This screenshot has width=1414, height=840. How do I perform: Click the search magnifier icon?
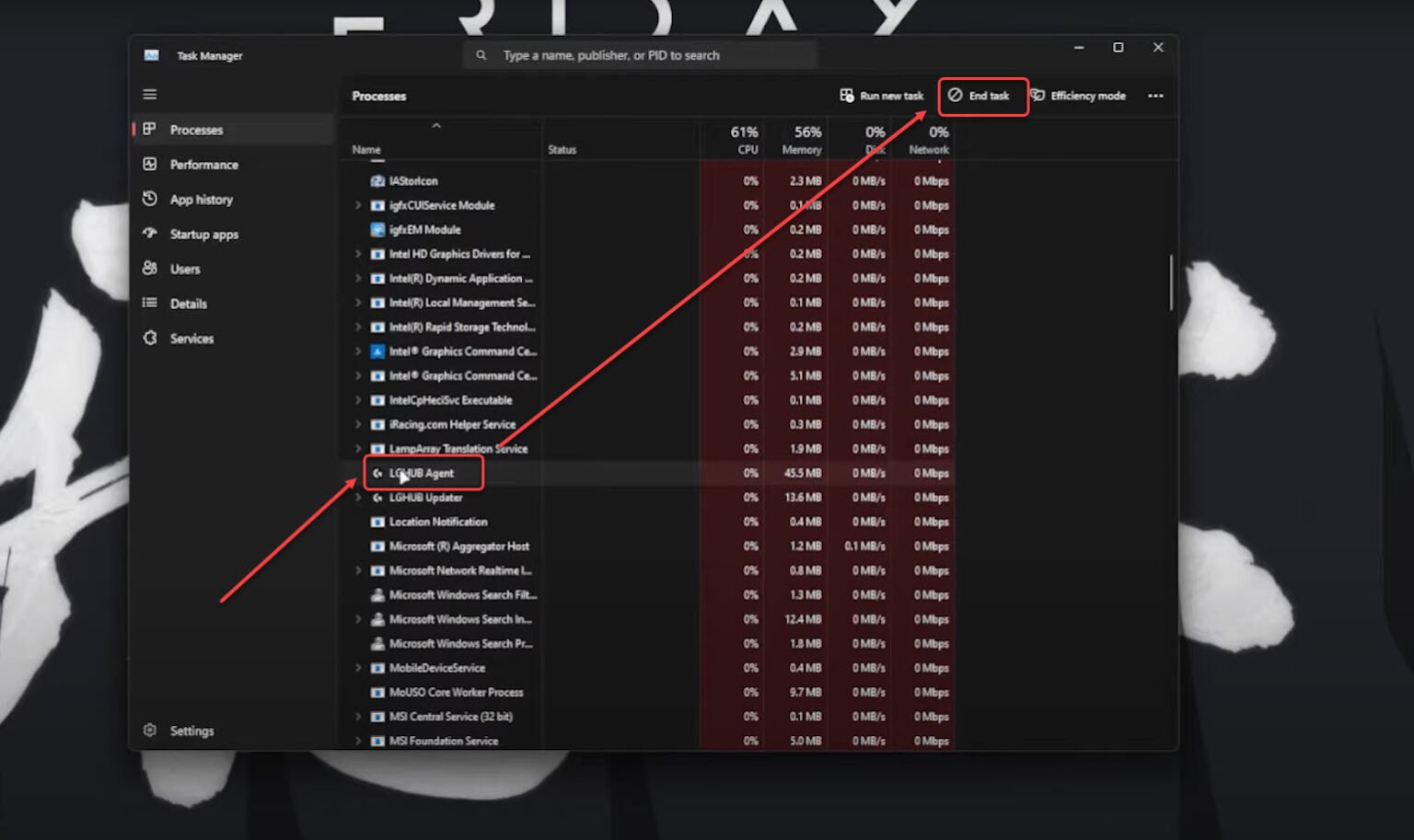coord(481,54)
